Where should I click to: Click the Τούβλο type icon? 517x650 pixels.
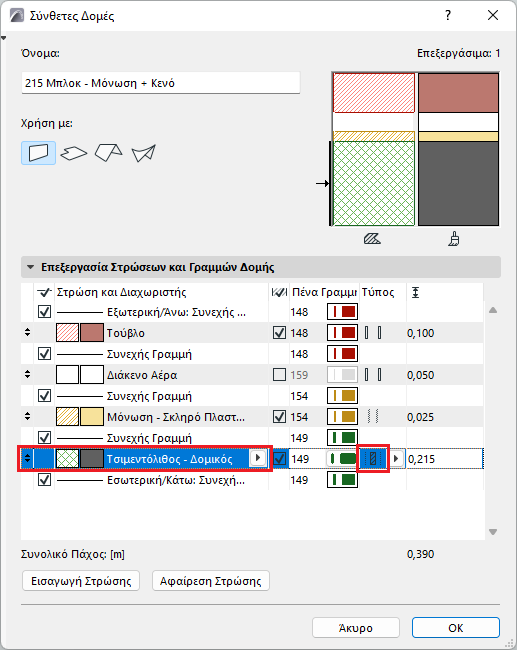[x=373, y=333]
